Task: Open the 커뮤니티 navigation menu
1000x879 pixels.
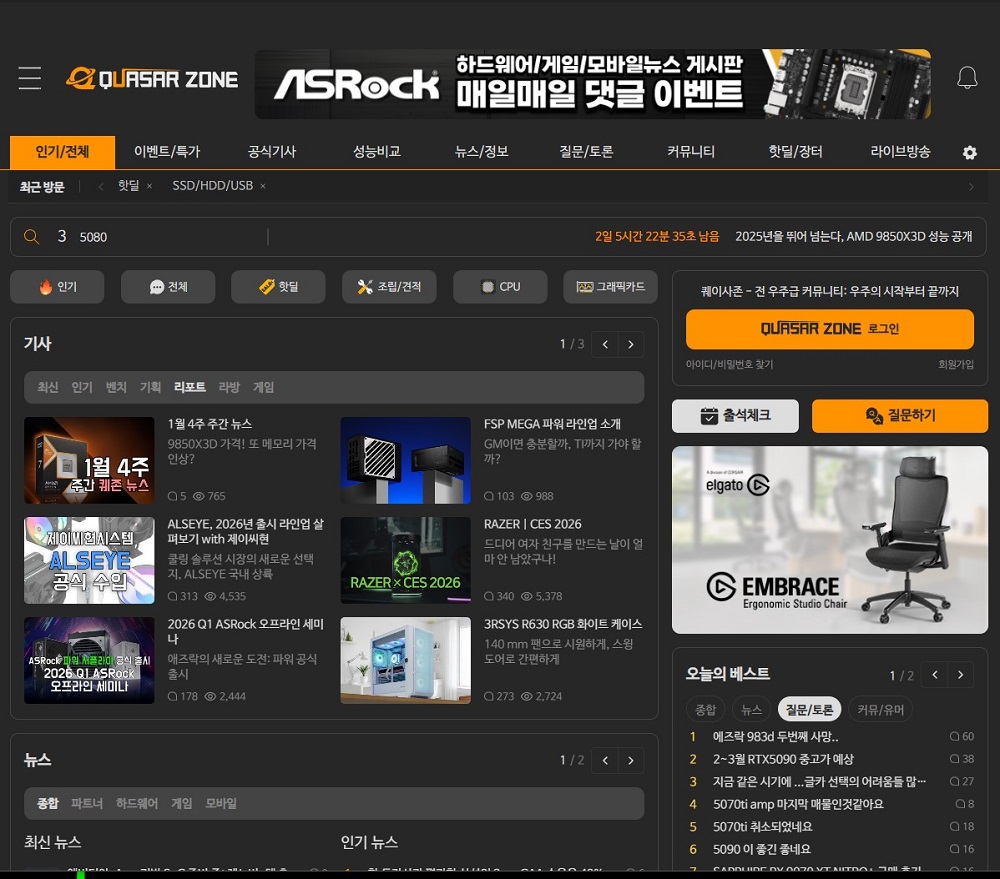Action: click(690, 152)
